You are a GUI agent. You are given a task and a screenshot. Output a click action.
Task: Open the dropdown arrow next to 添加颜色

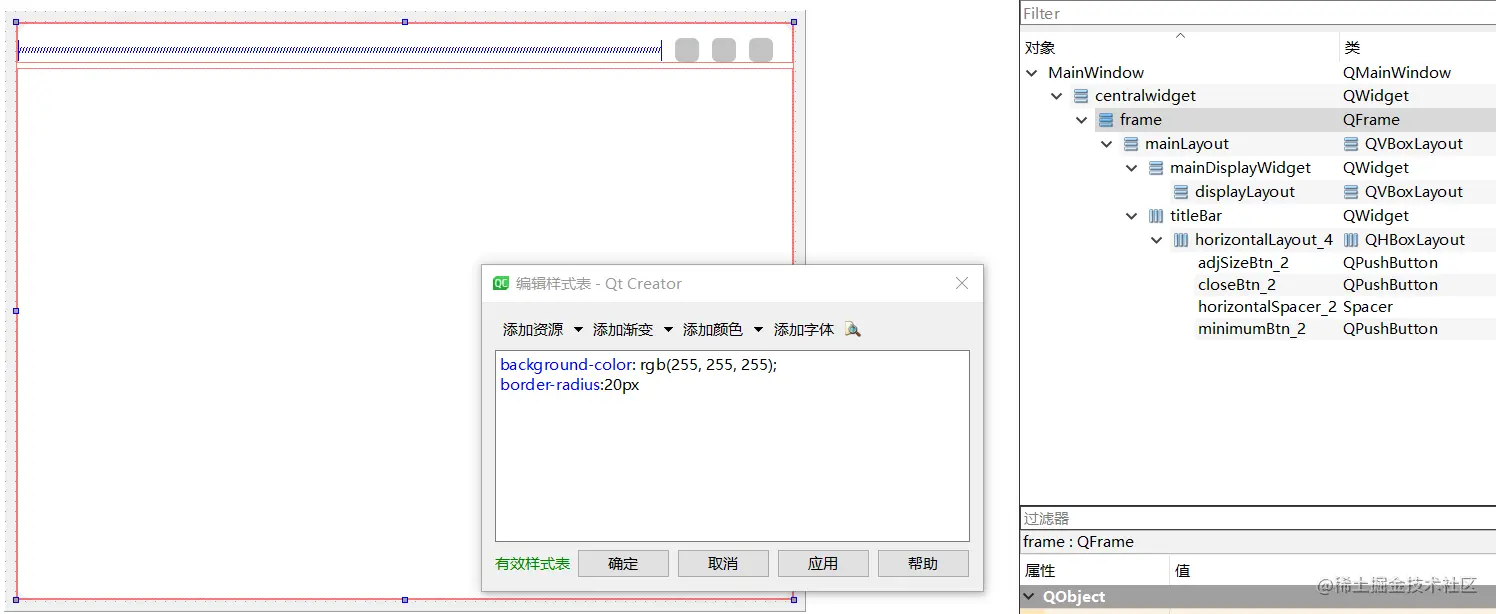point(757,328)
